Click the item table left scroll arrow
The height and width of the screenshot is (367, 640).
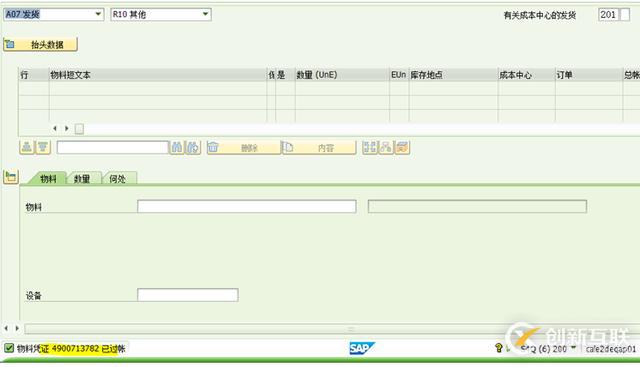(55, 129)
